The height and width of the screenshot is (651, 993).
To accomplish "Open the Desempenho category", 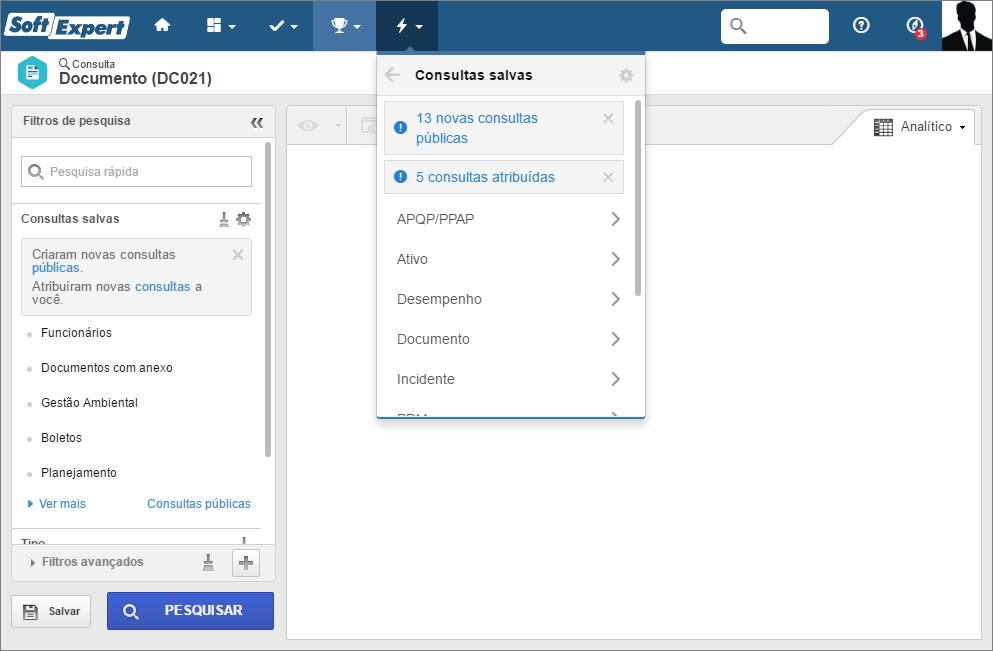I will pos(508,299).
